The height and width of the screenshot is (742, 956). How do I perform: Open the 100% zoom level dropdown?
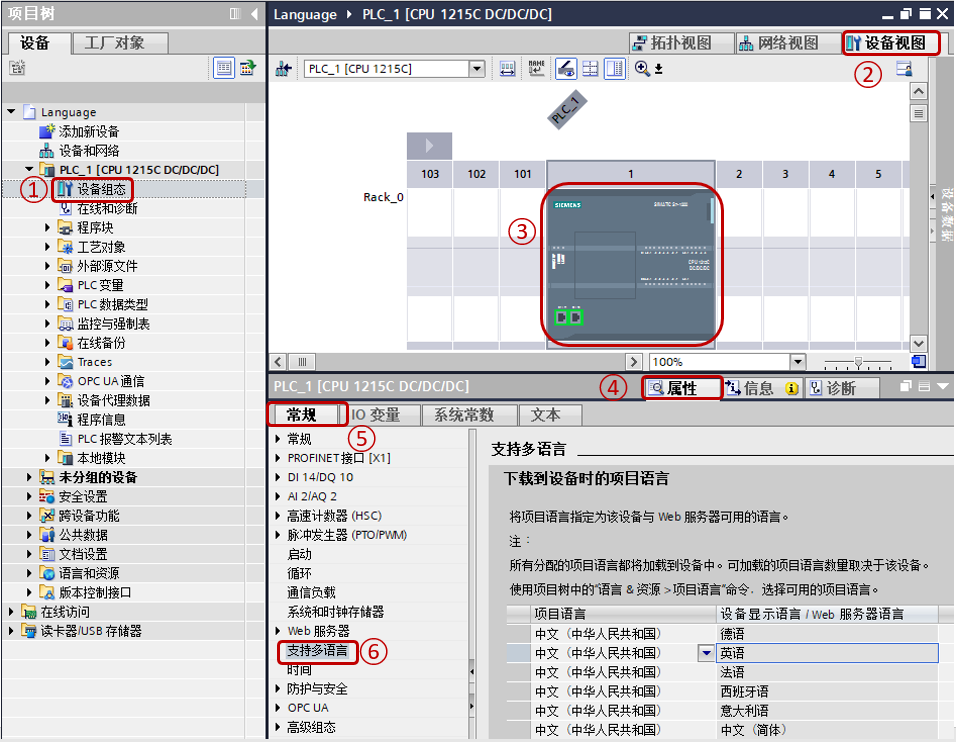tap(798, 362)
